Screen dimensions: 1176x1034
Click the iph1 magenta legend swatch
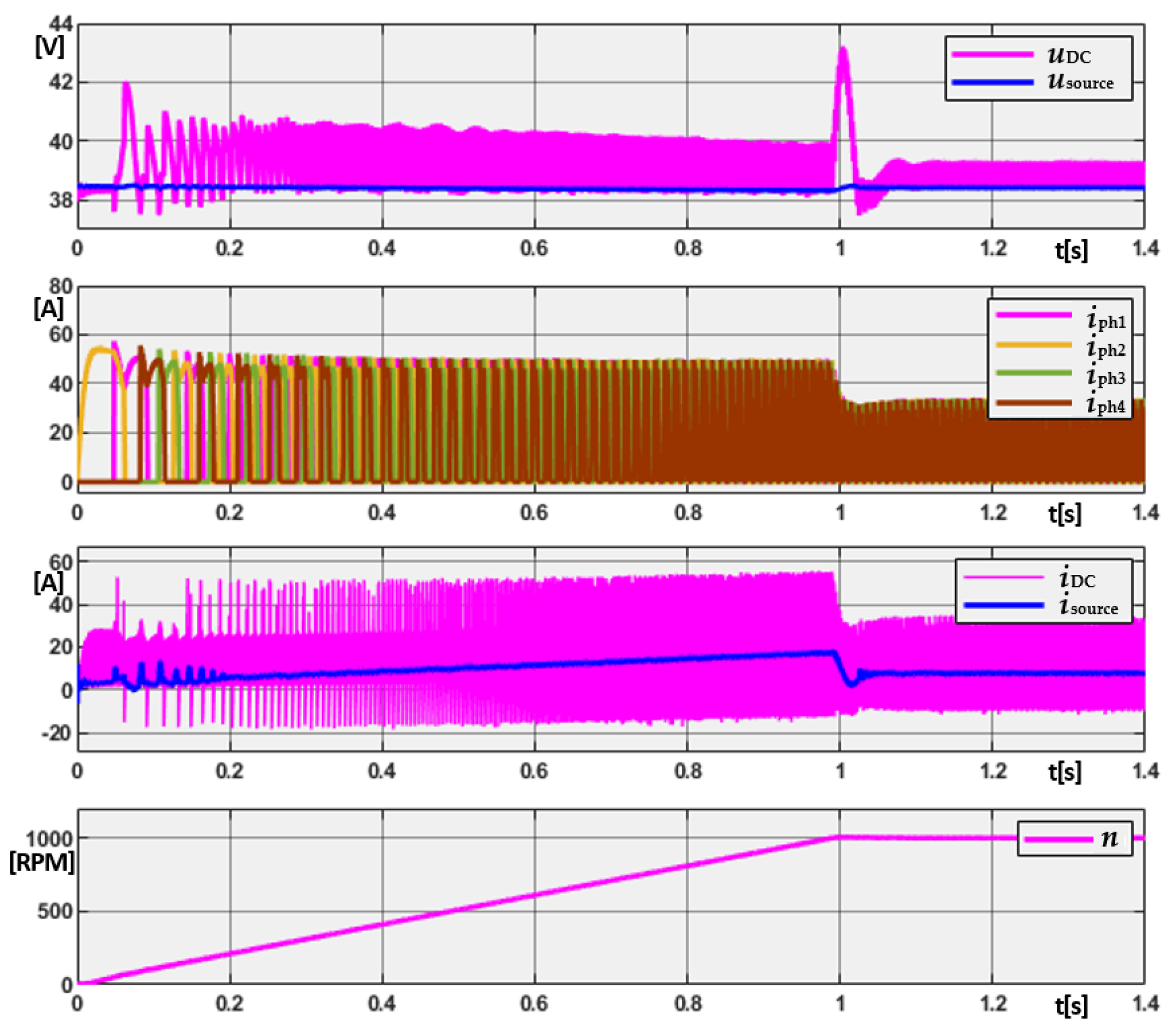click(x=1034, y=315)
